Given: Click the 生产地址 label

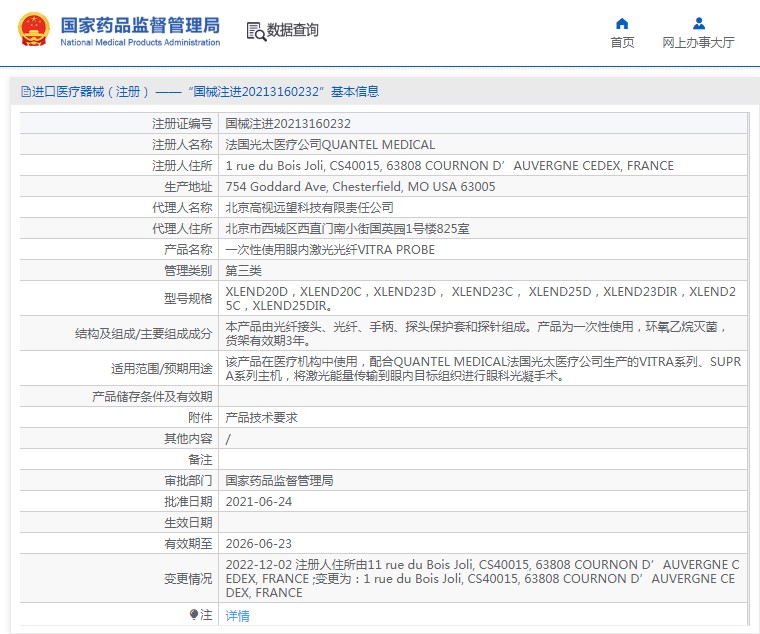Looking at the screenshot, I should click(x=188, y=187).
